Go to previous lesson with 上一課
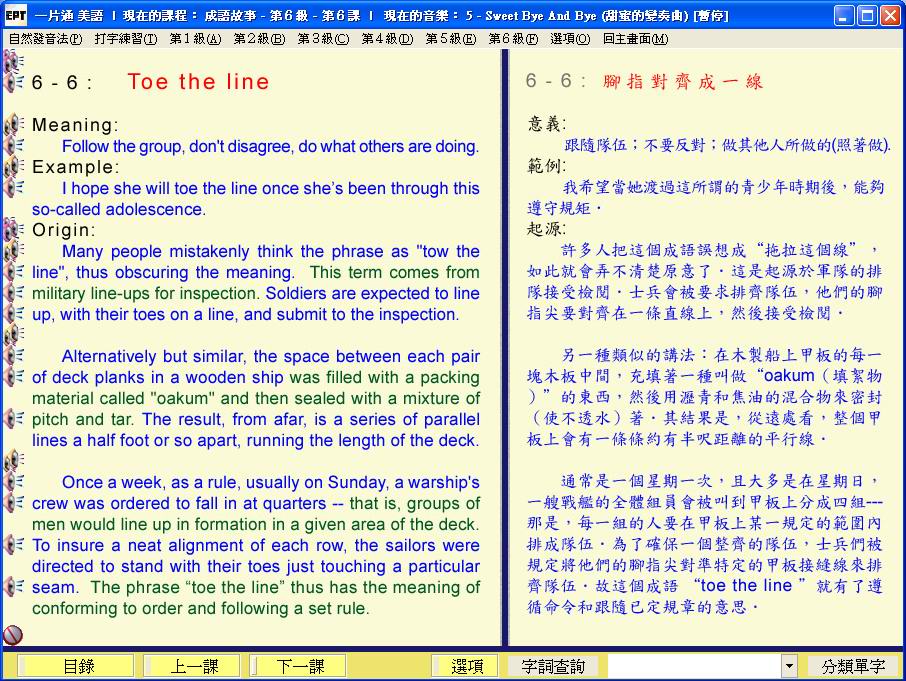The width and height of the screenshot is (906, 681). tap(191, 666)
